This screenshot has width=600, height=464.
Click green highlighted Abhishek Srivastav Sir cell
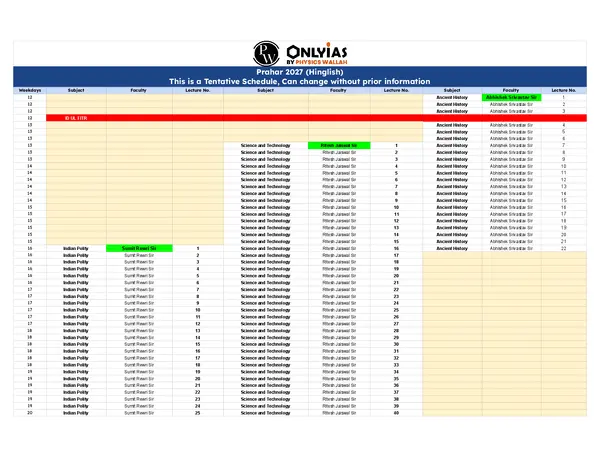511,97
